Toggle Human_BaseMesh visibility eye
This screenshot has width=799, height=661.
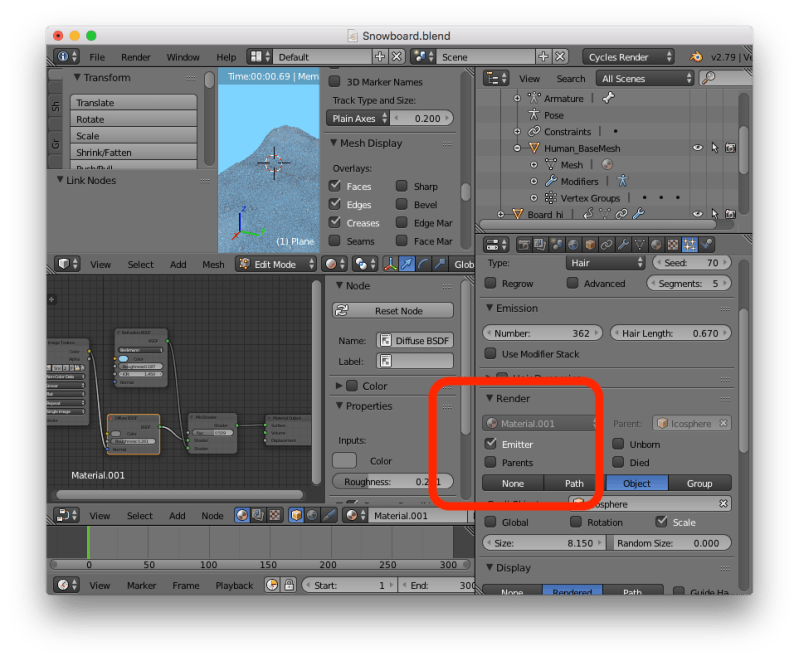click(698, 148)
